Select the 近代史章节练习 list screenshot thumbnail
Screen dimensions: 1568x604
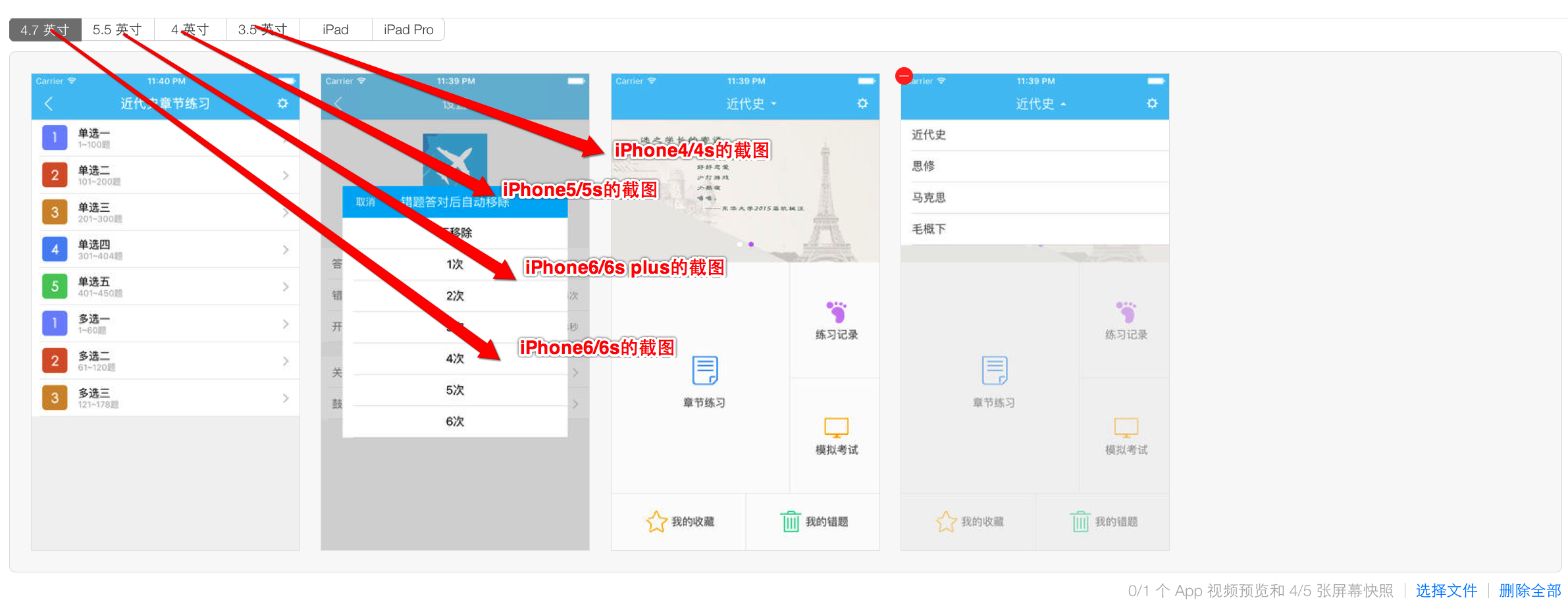tap(165, 312)
